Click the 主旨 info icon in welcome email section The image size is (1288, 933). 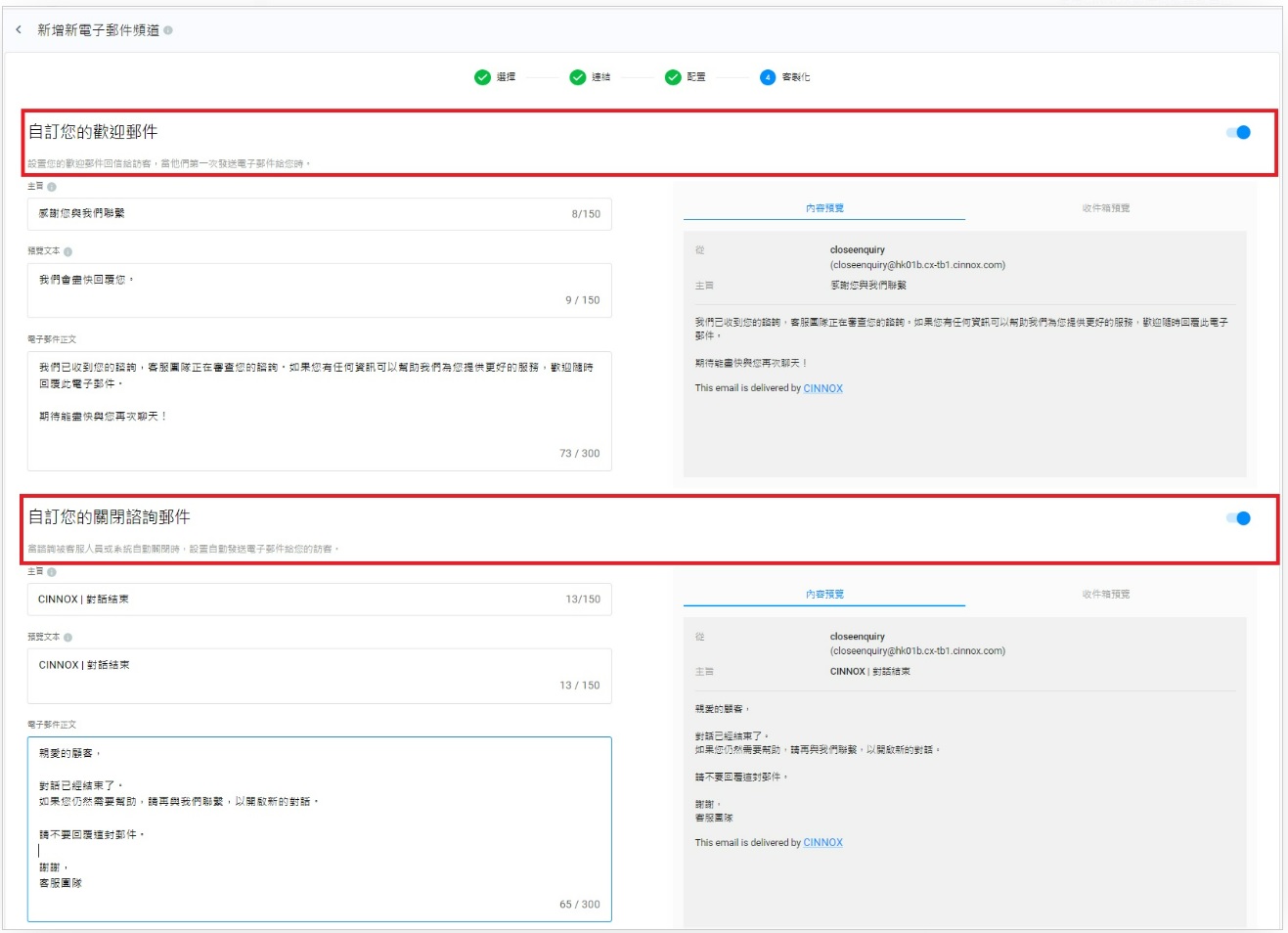pos(52,187)
